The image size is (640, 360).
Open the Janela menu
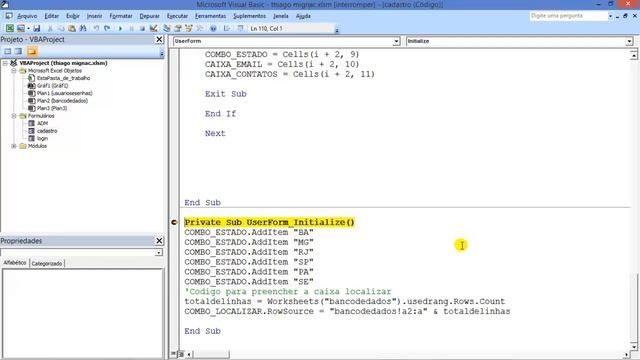(x=280, y=16)
